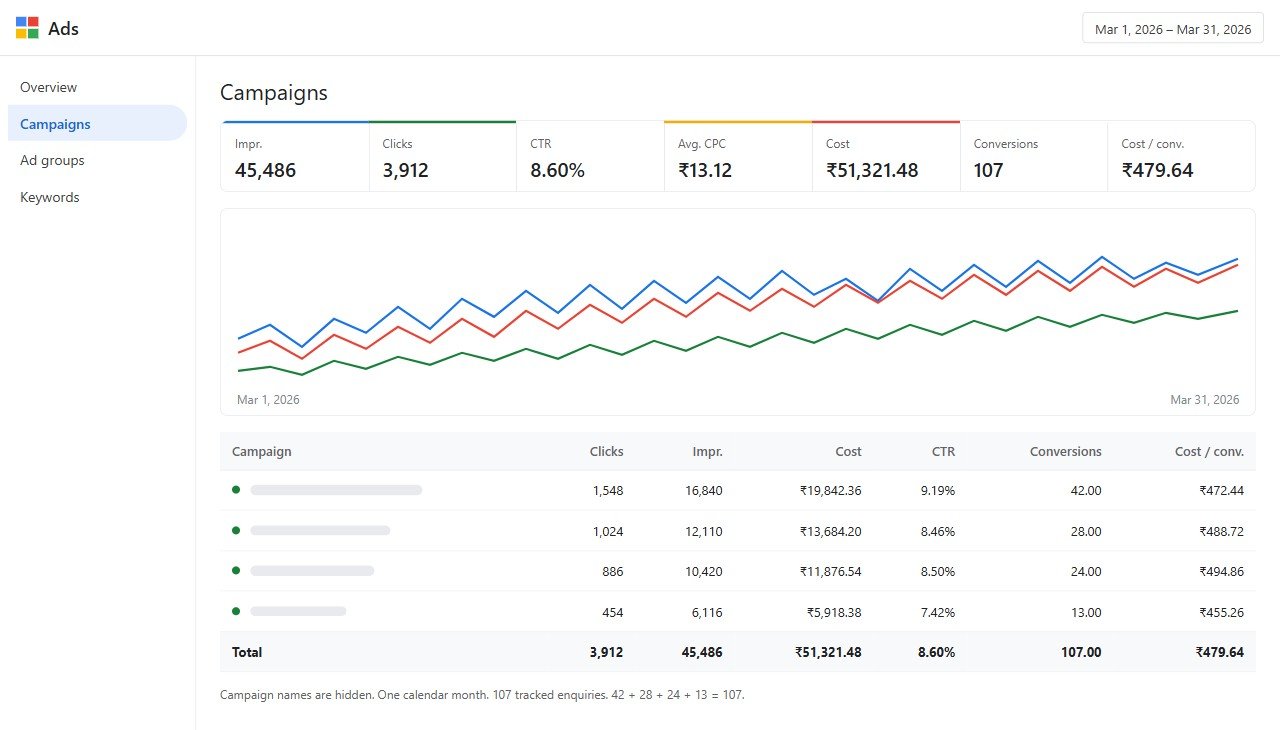Select the Avg. CPC metric card
Screen dimensions: 1280x730
tap(738, 156)
